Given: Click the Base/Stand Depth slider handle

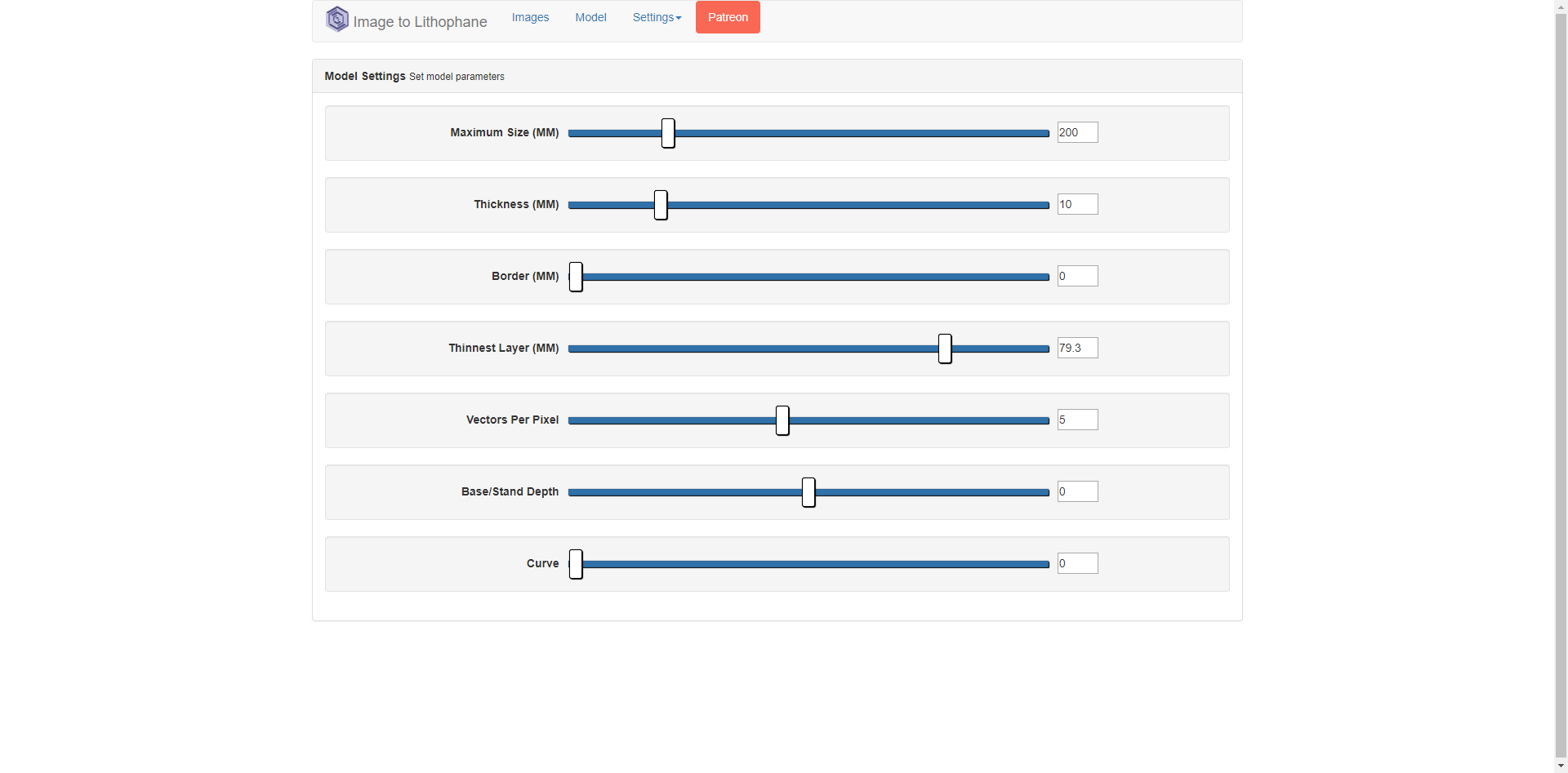Looking at the screenshot, I should (808, 492).
